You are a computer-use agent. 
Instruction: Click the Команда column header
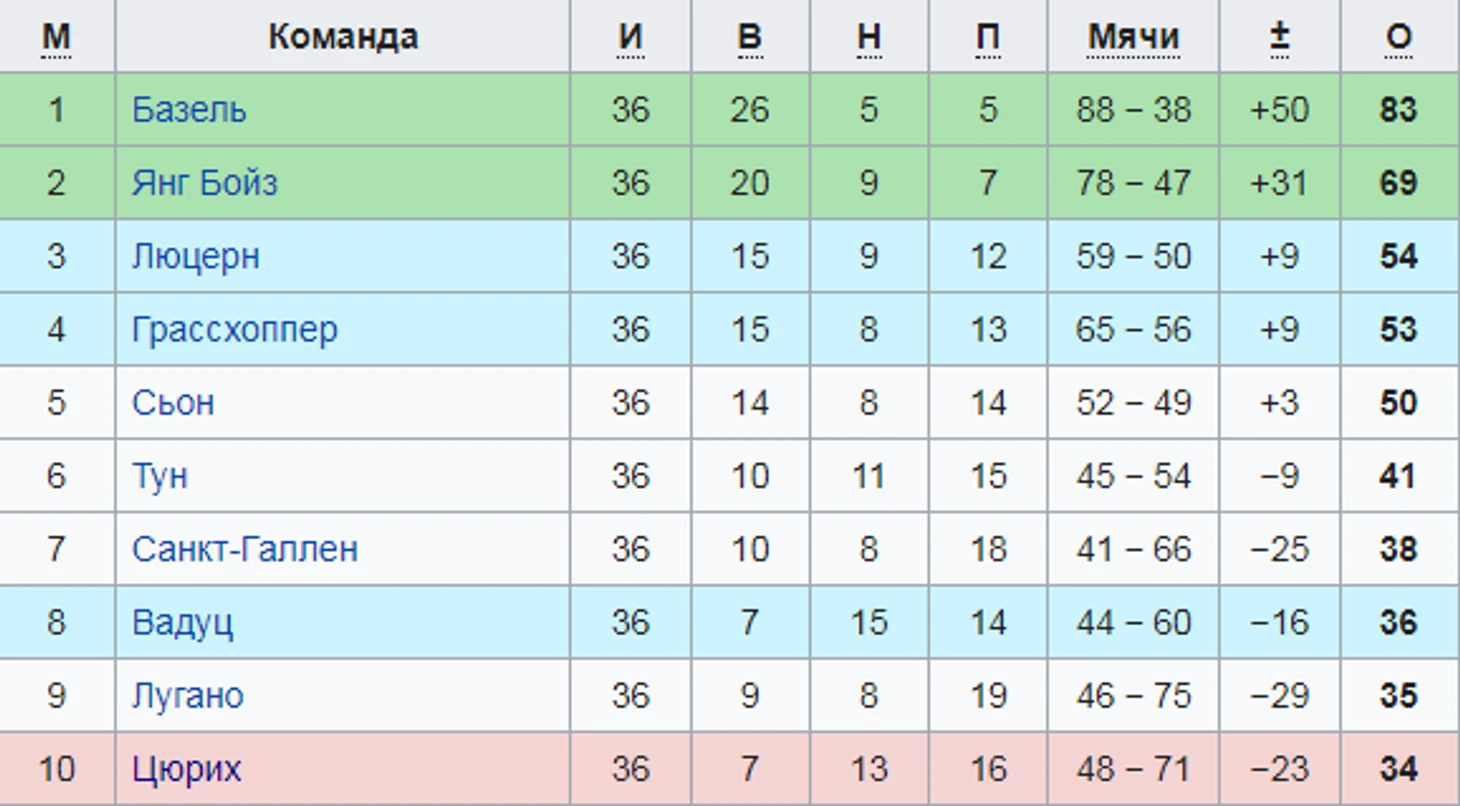pos(343,37)
